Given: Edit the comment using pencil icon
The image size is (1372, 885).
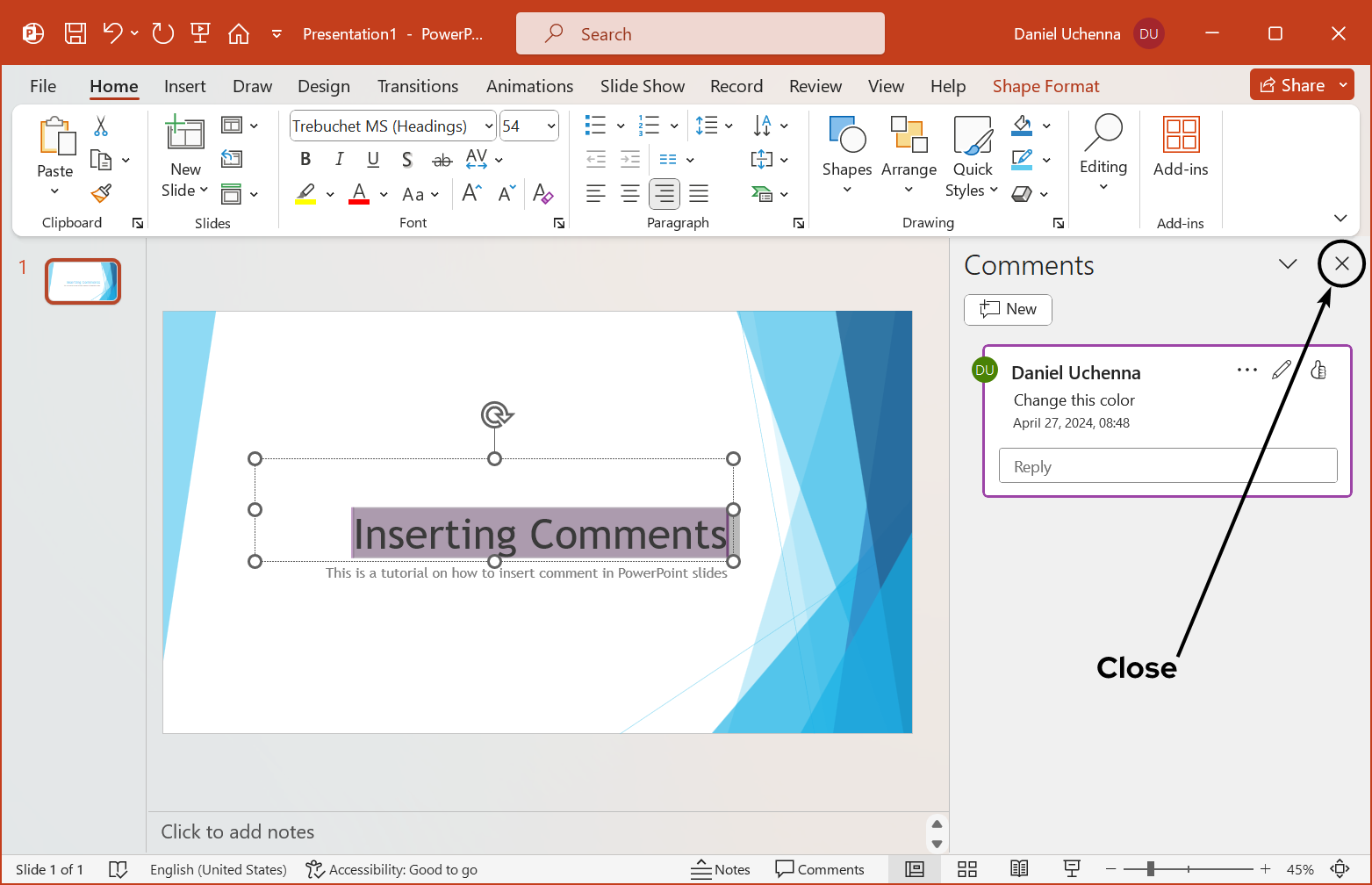Looking at the screenshot, I should (x=1282, y=371).
